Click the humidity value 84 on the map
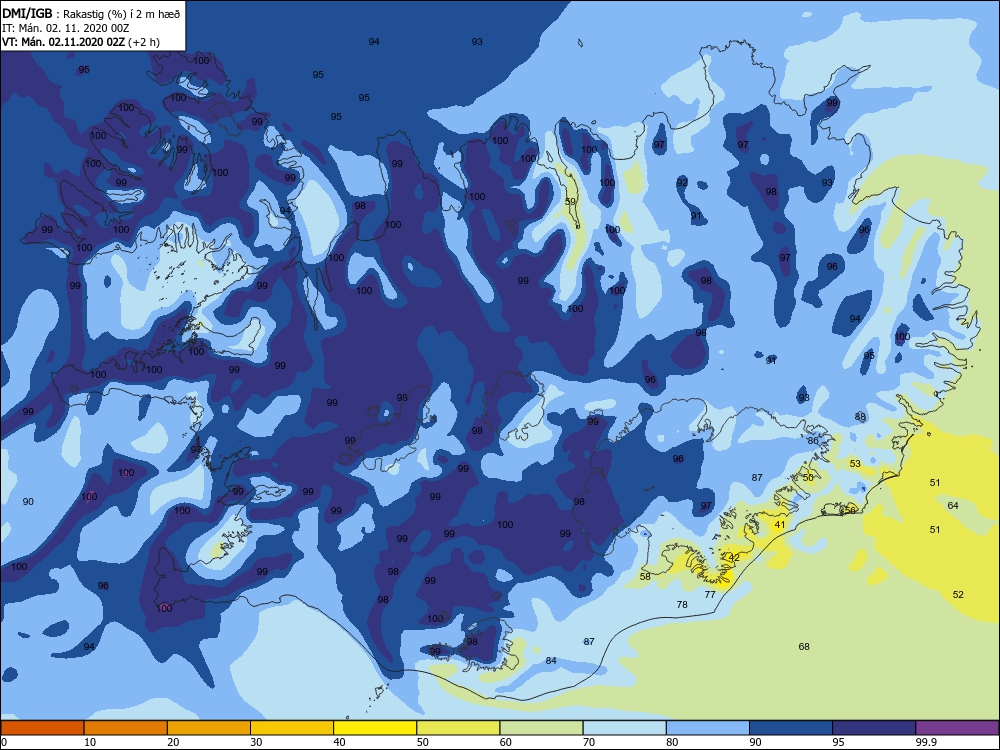 pyautogui.click(x=551, y=661)
